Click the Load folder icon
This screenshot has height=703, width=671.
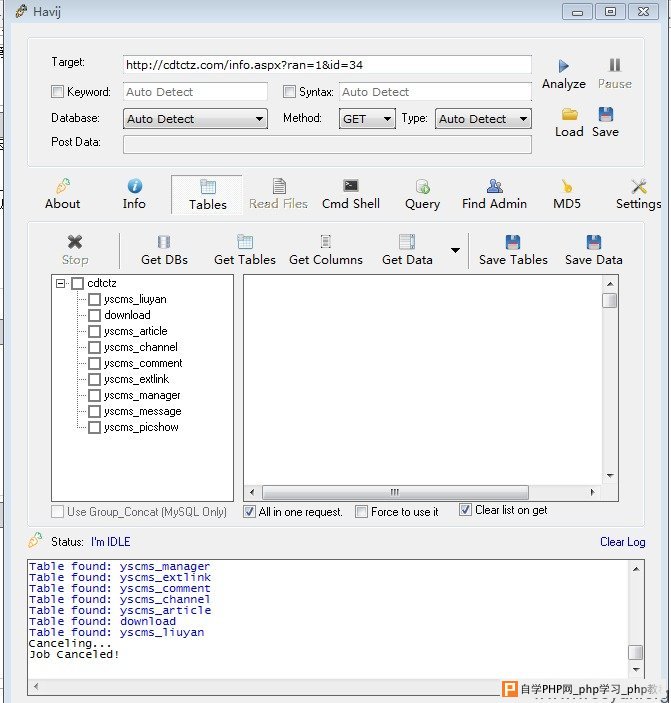pyautogui.click(x=569, y=114)
